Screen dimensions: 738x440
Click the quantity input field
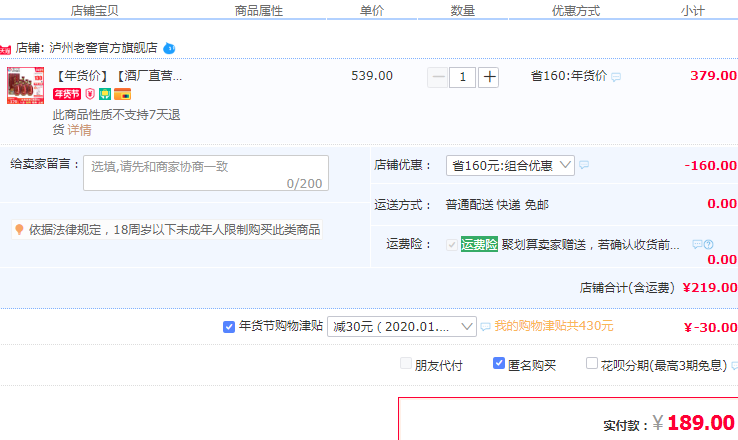(x=463, y=77)
